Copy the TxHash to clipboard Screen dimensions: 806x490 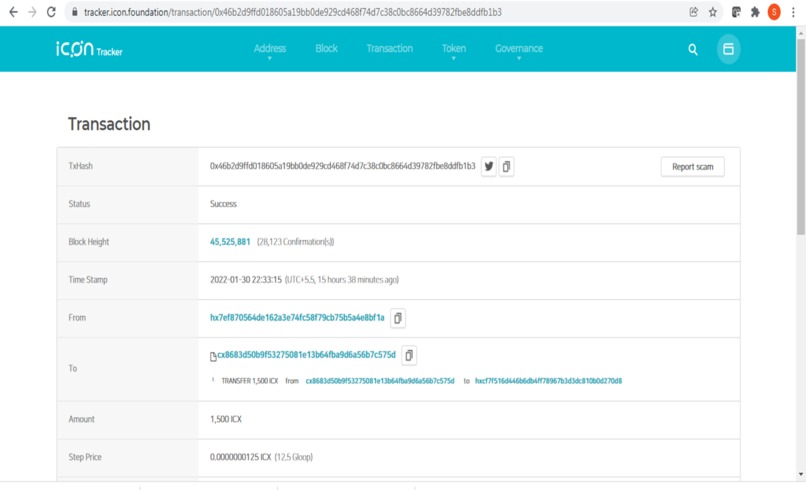coord(506,167)
